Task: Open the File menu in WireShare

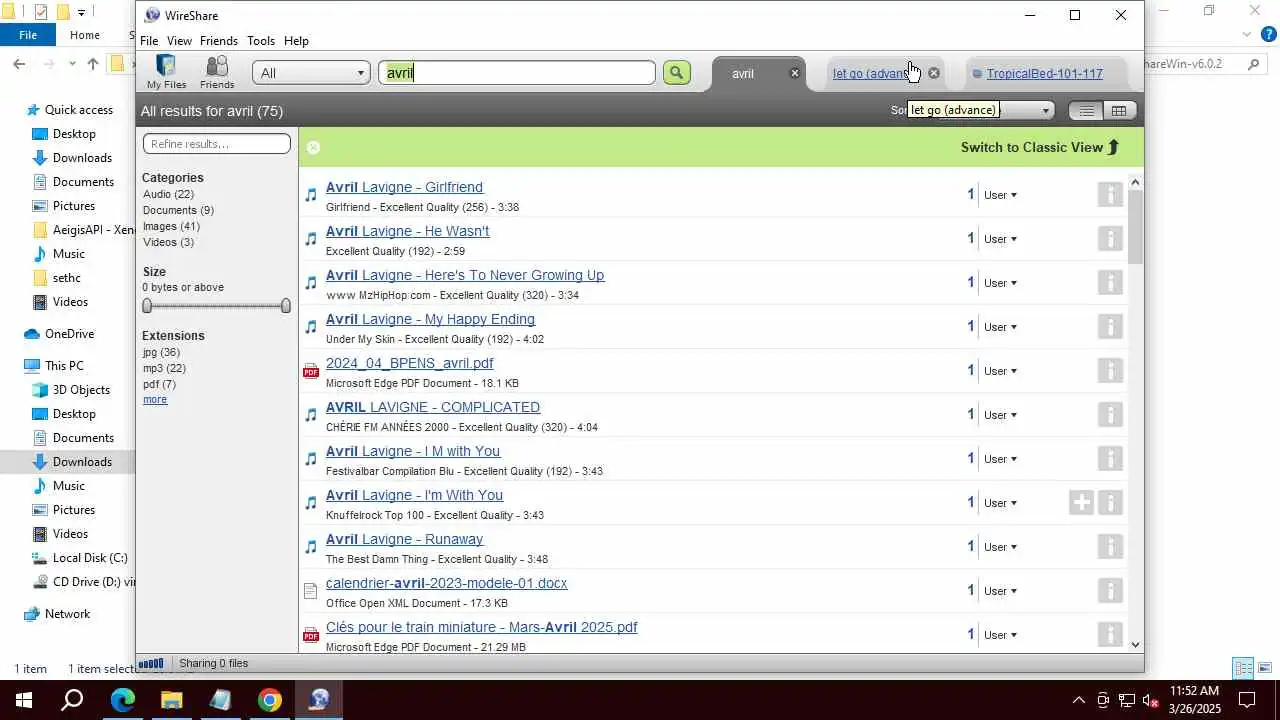Action: pyautogui.click(x=149, y=41)
